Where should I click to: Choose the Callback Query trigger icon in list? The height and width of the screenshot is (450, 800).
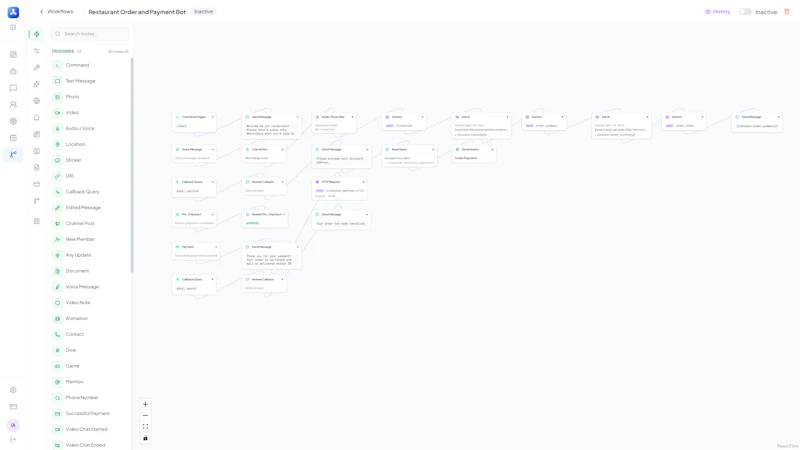click(57, 192)
